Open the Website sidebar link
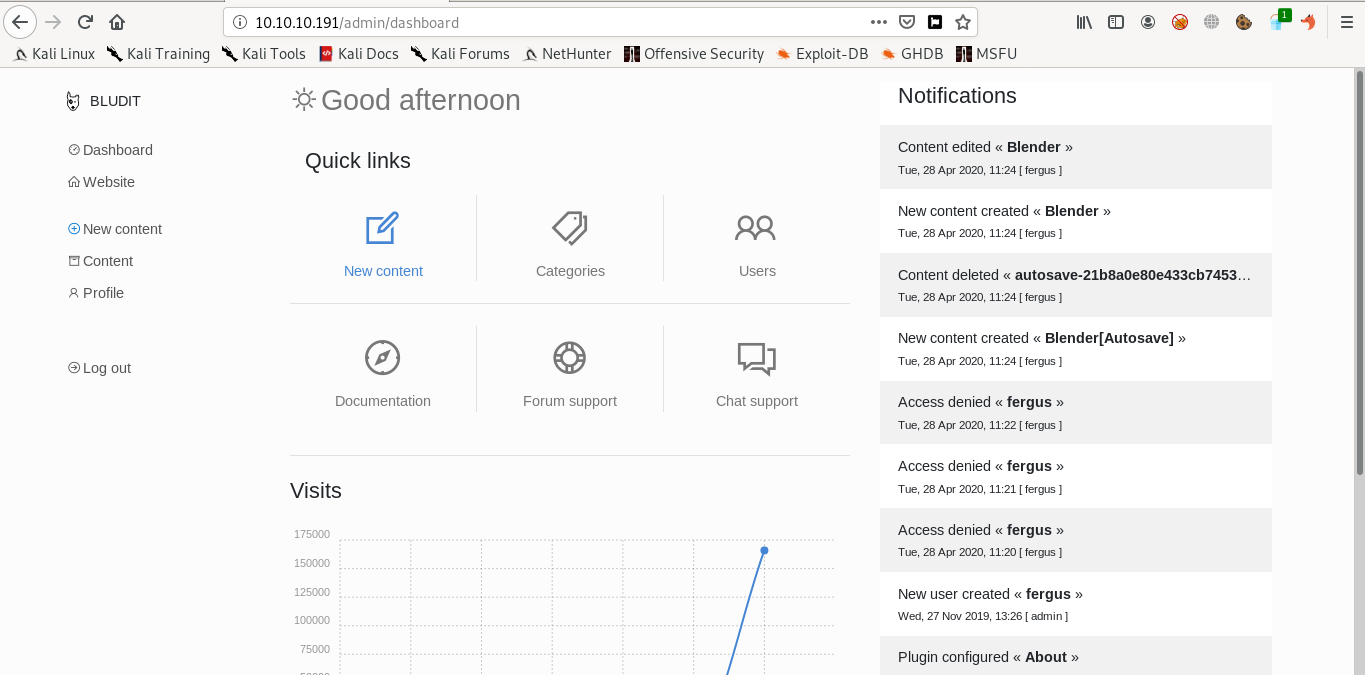 coord(108,182)
